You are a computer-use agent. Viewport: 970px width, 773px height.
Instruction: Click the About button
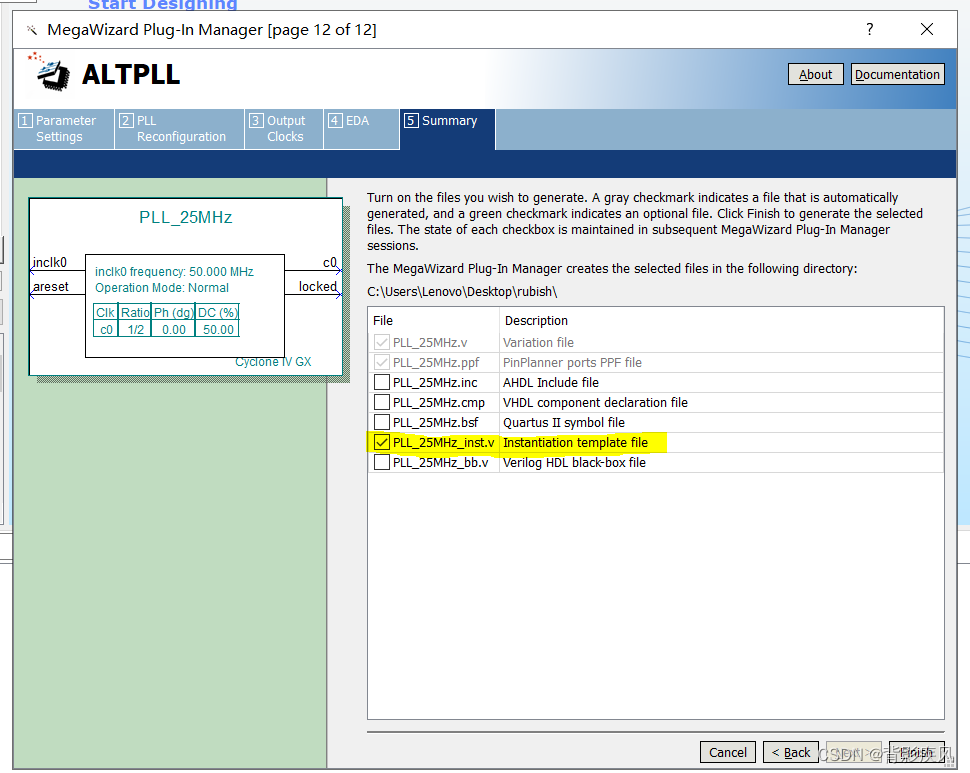[815, 74]
